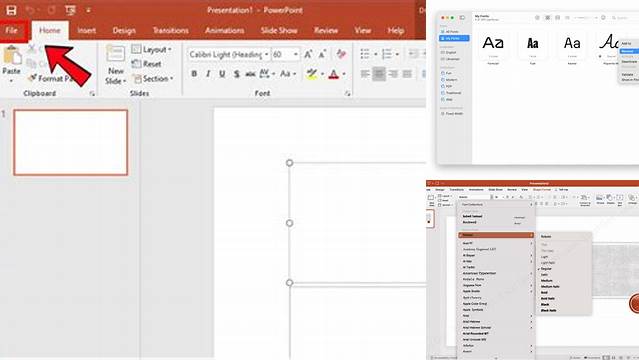
Task: Open the font size dropdown
Action: [296, 54]
